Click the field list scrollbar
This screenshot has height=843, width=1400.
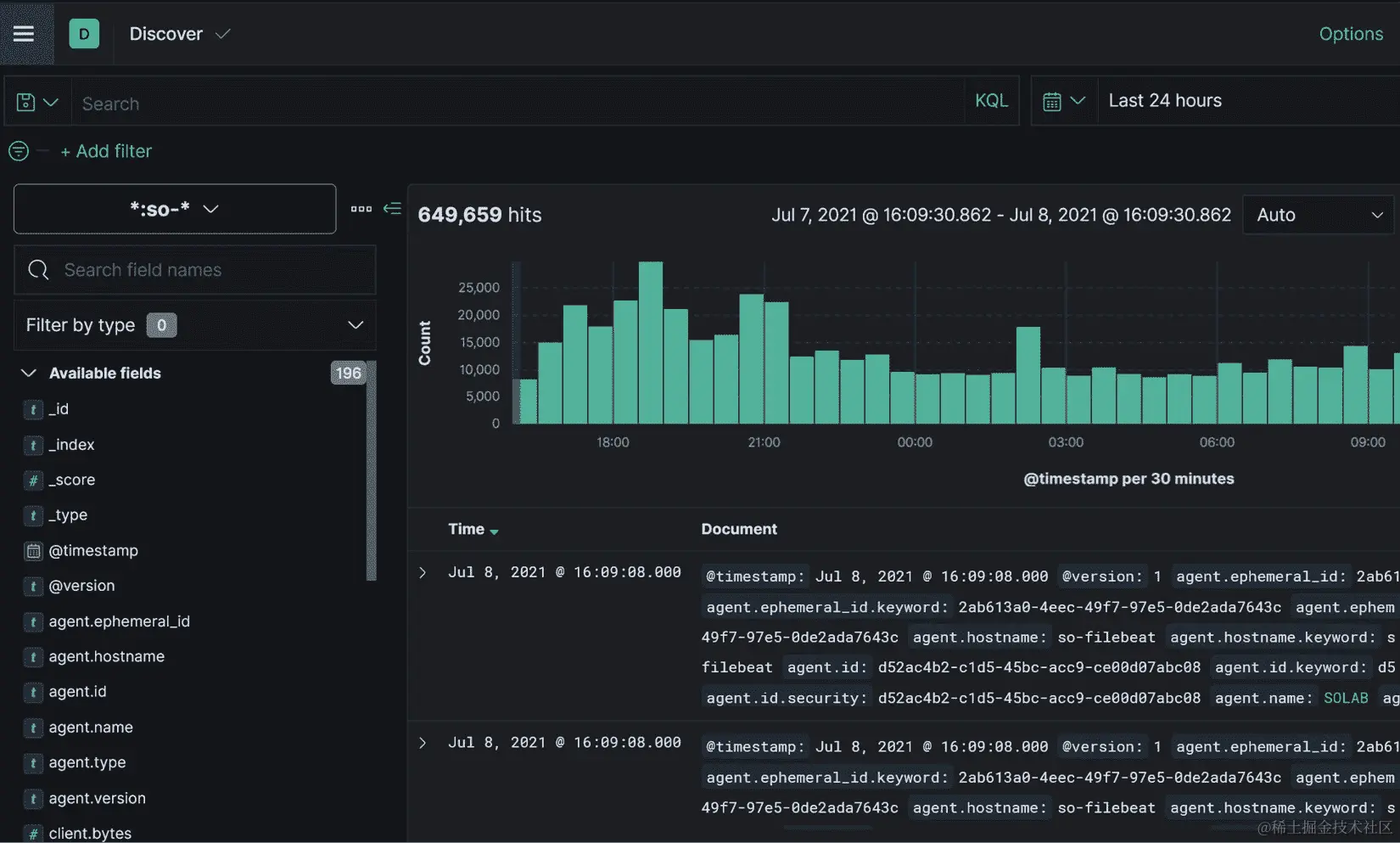[x=371, y=471]
